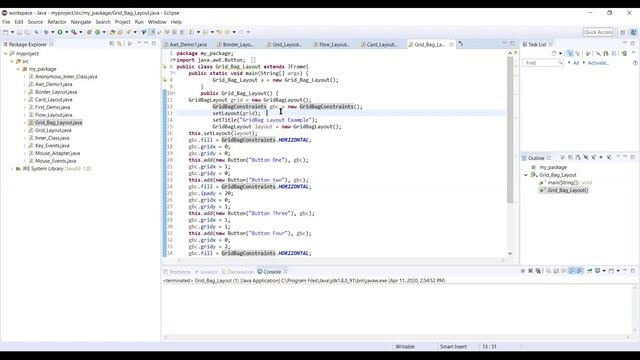Click the editor vertical scrollbar thumb
Image resolution: width=640 pixels, height=360 pixels.
(x=510, y=130)
